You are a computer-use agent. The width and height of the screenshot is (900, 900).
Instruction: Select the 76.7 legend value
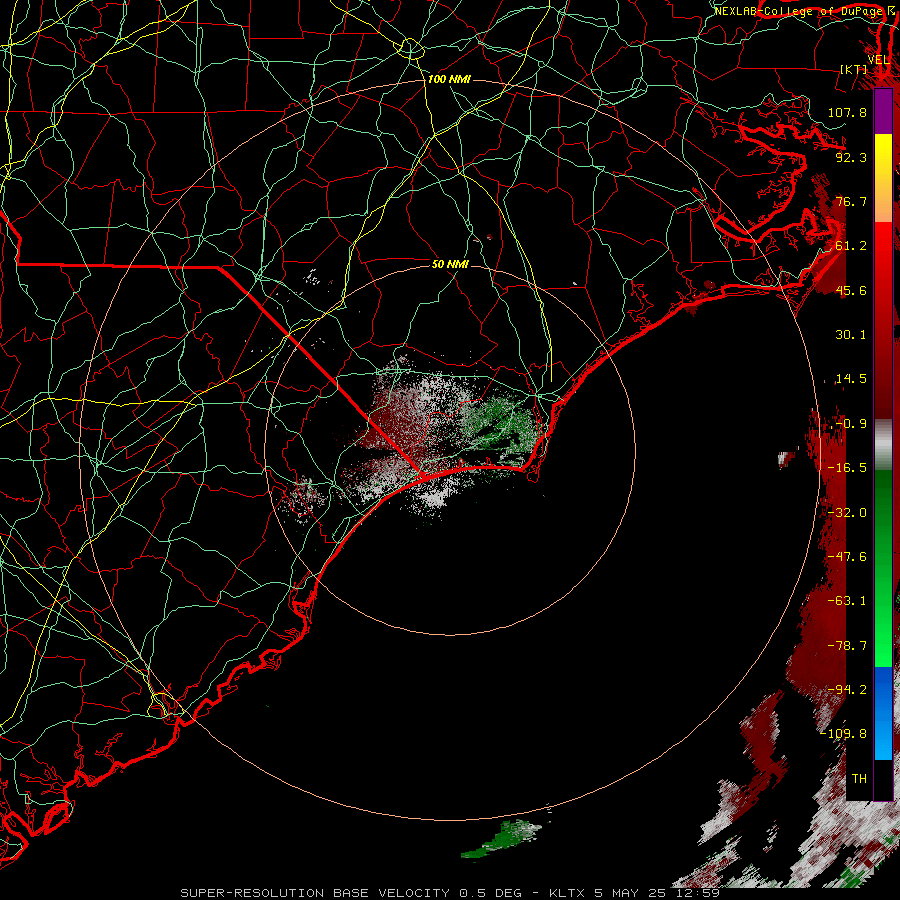click(x=851, y=201)
